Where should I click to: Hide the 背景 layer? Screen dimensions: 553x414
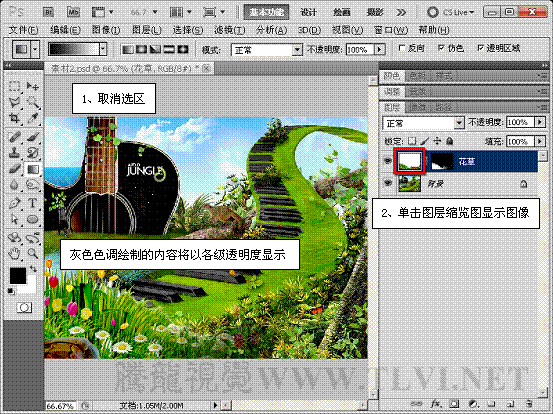388,183
